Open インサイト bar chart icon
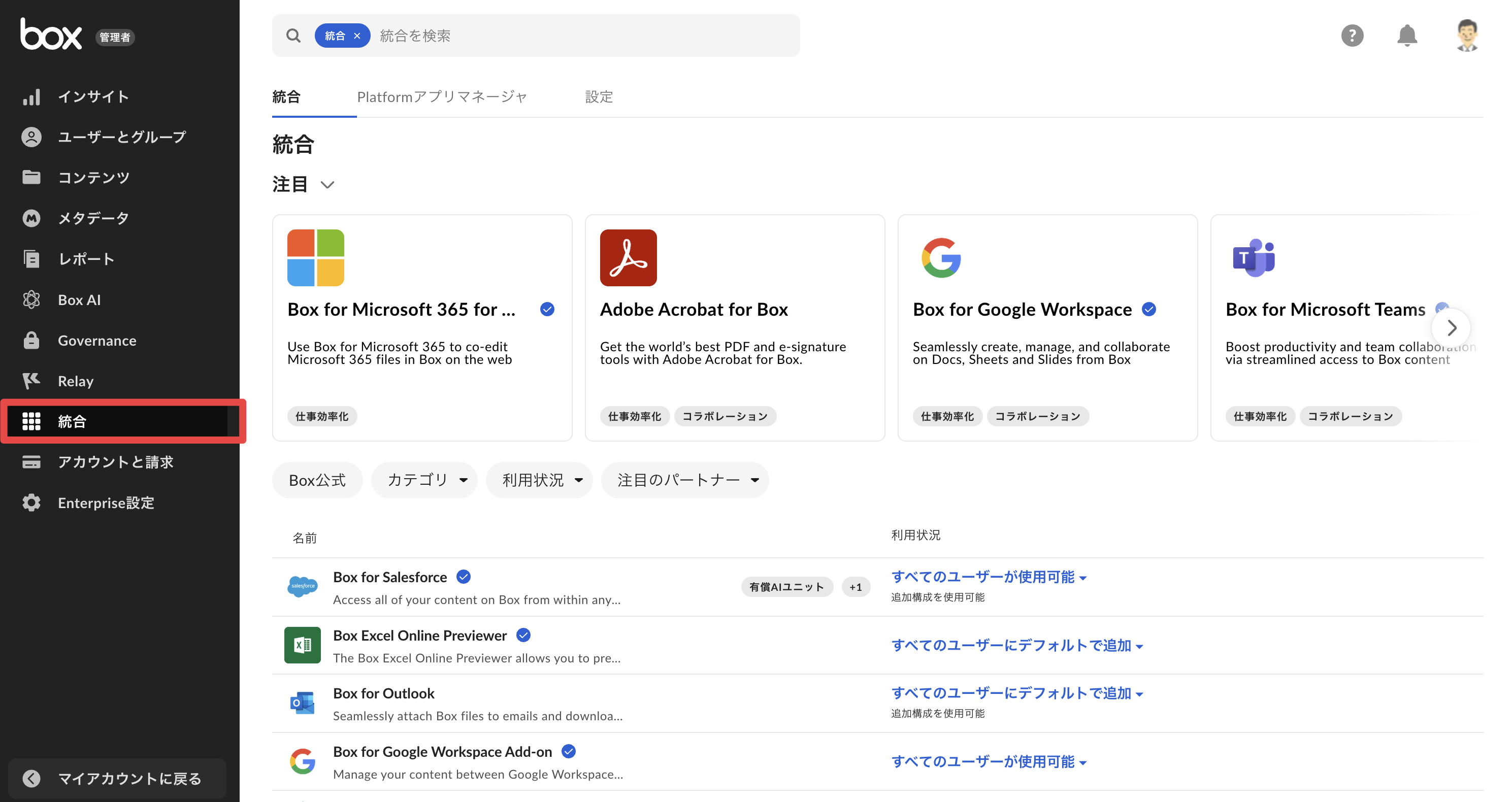 (x=31, y=97)
